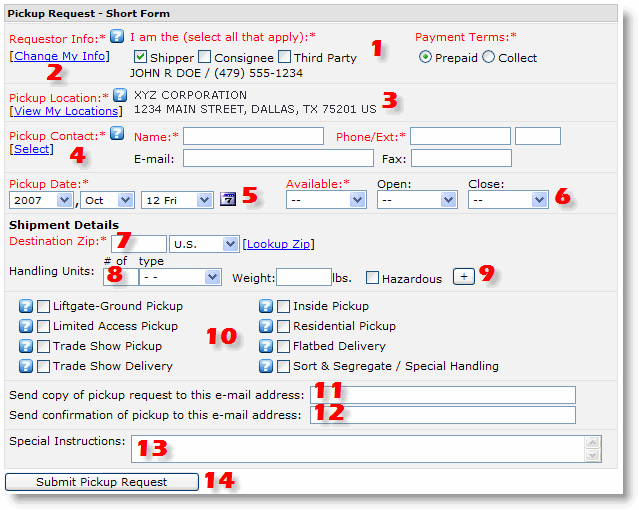Screen dimensions: 639x510
Task: Open help for Inside Pickup
Action: tap(266, 306)
